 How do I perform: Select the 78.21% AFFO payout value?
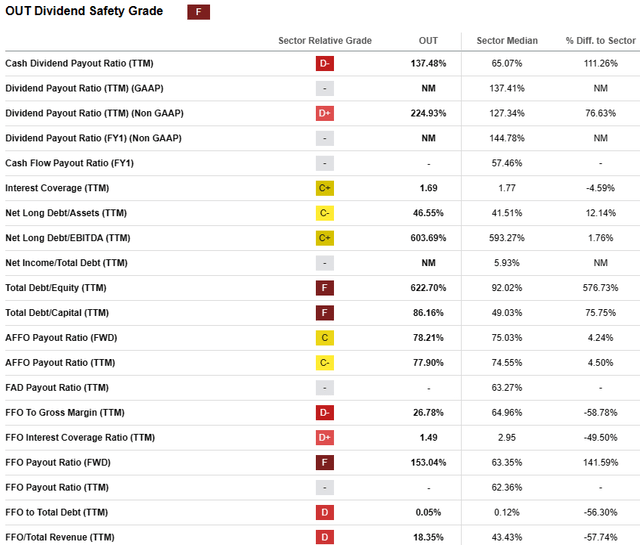(x=428, y=338)
